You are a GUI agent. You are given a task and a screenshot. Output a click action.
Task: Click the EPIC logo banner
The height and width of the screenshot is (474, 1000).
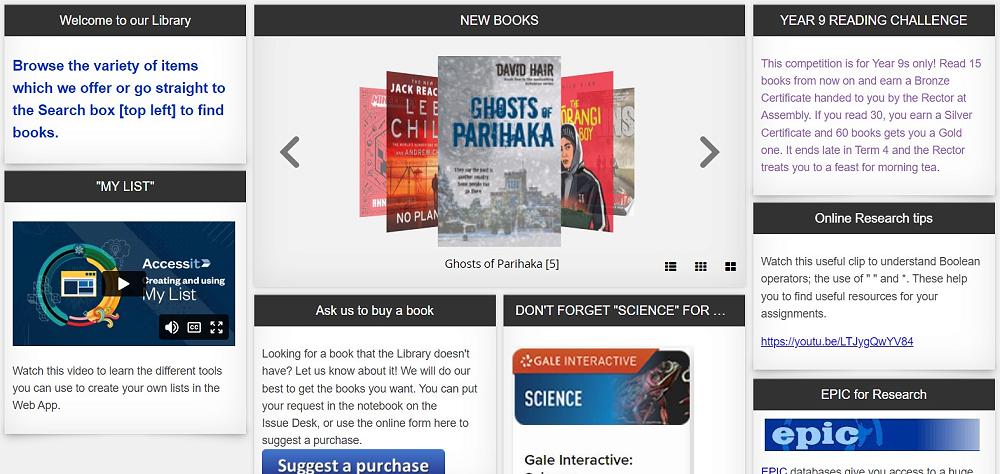click(872, 434)
